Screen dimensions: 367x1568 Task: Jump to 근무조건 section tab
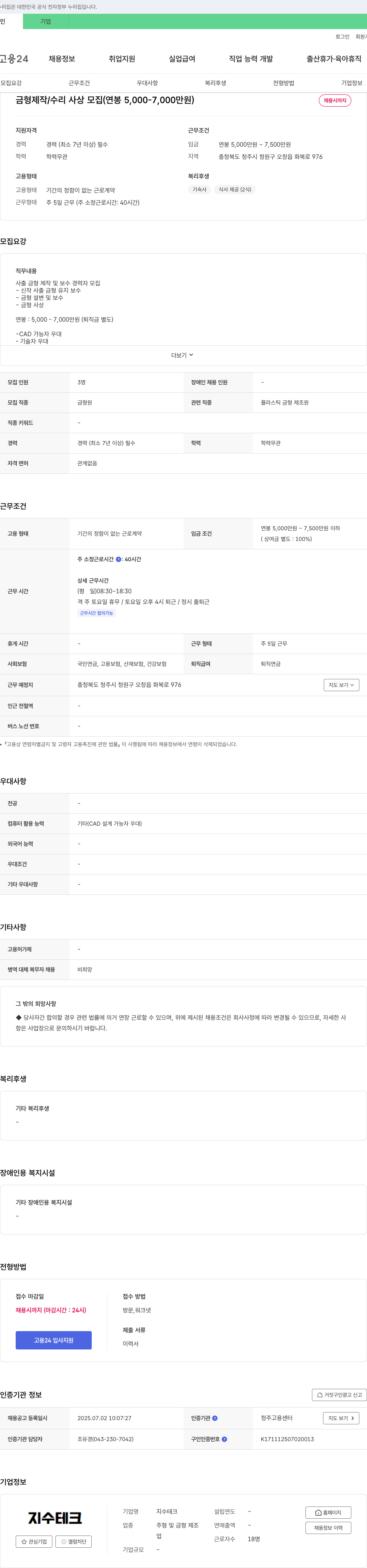tap(79, 83)
